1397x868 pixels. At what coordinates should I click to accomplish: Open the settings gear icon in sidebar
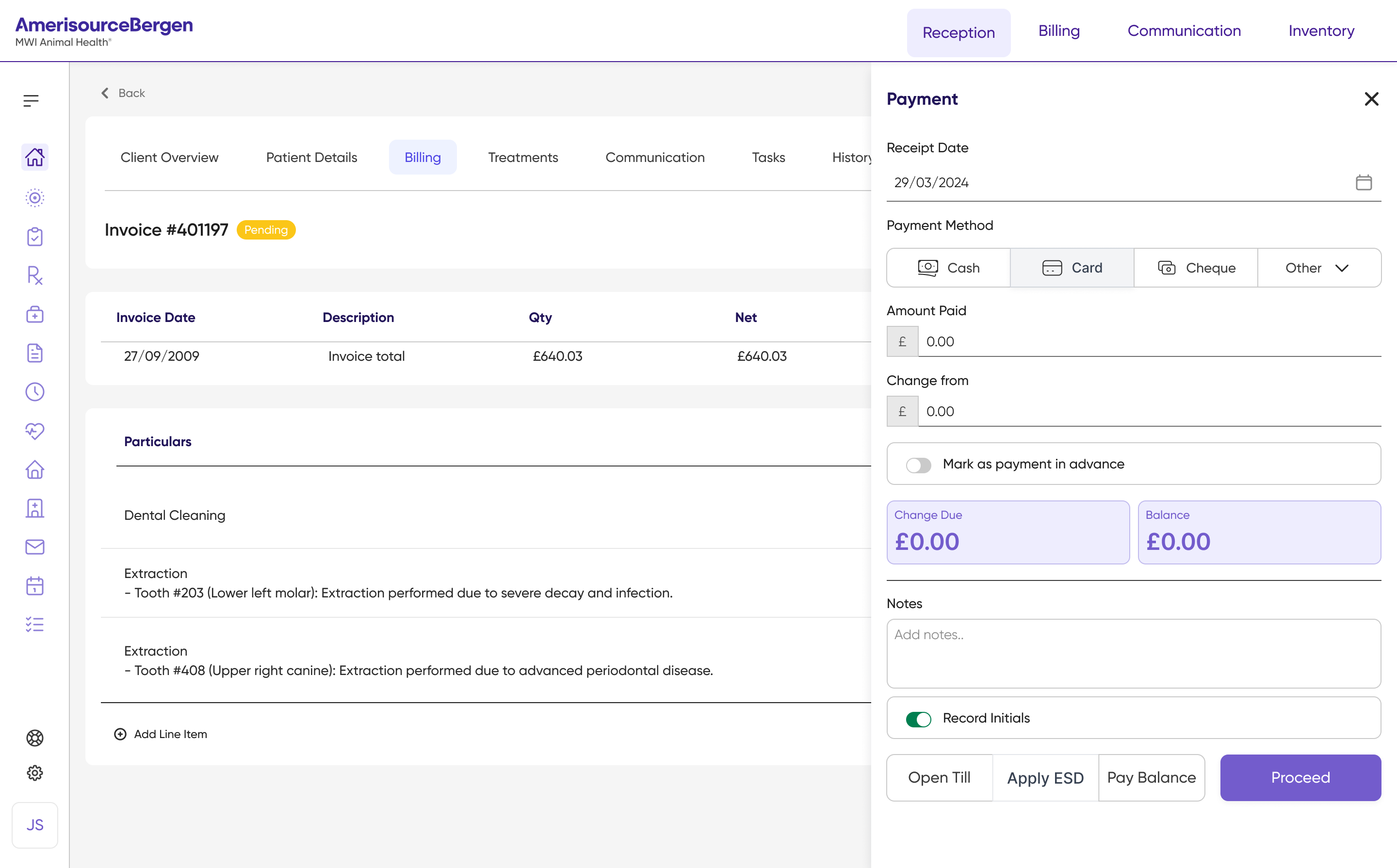tap(34, 772)
